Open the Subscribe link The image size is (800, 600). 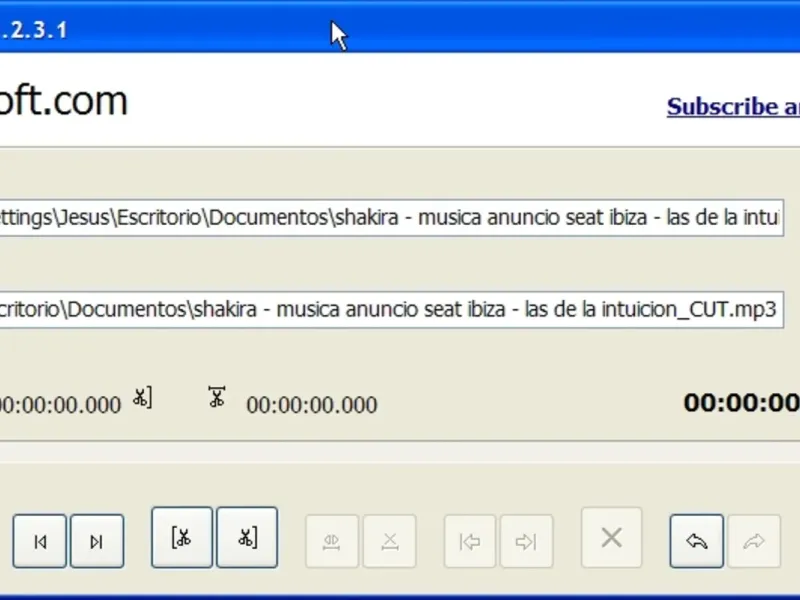point(733,107)
